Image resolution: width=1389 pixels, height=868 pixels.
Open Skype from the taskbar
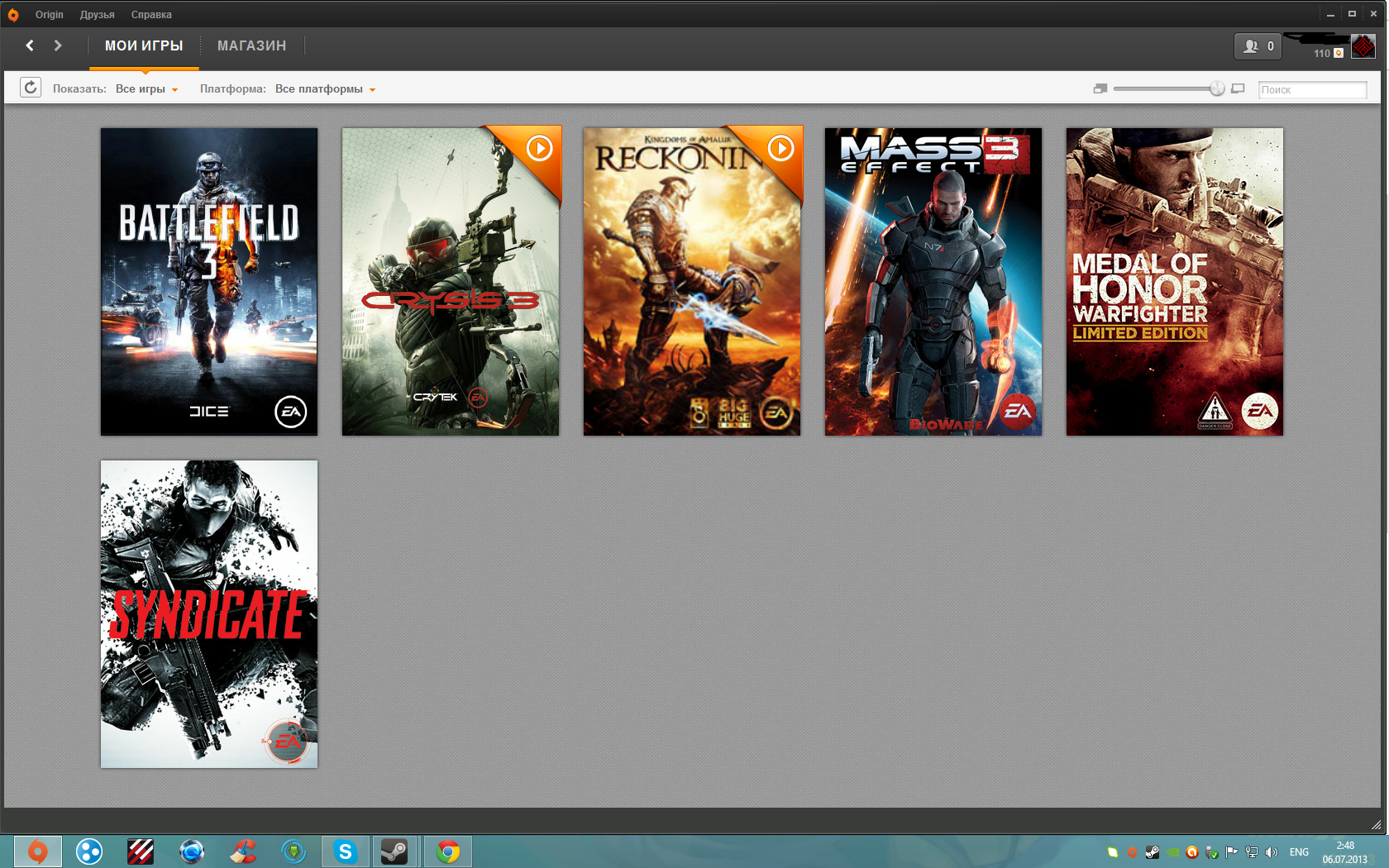(x=346, y=851)
